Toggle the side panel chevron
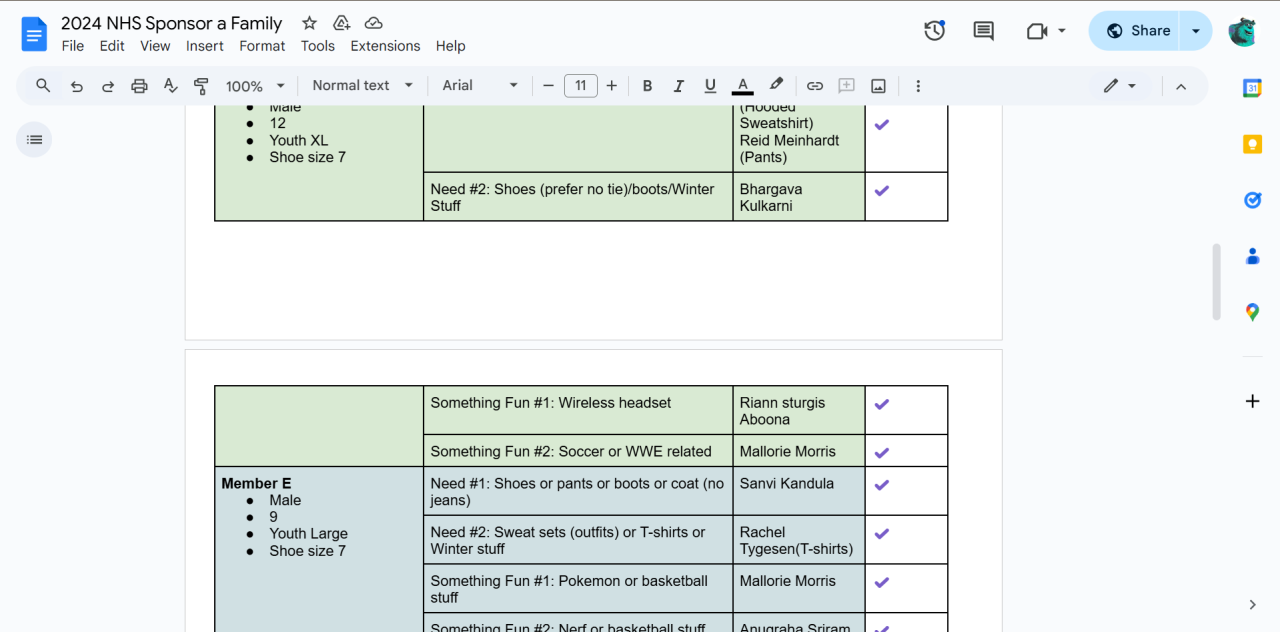 click(x=1252, y=604)
